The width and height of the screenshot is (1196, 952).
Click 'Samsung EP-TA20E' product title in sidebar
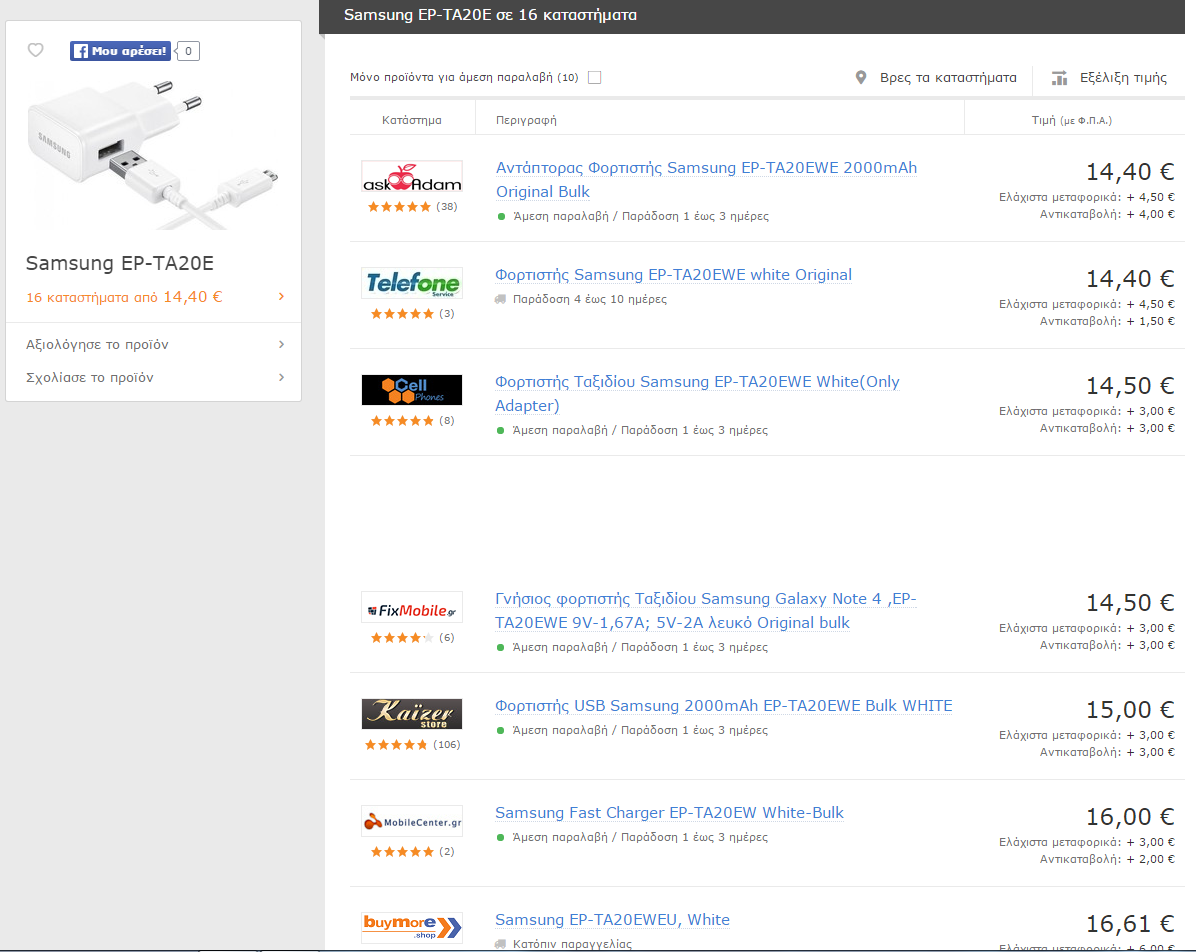(x=120, y=263)
